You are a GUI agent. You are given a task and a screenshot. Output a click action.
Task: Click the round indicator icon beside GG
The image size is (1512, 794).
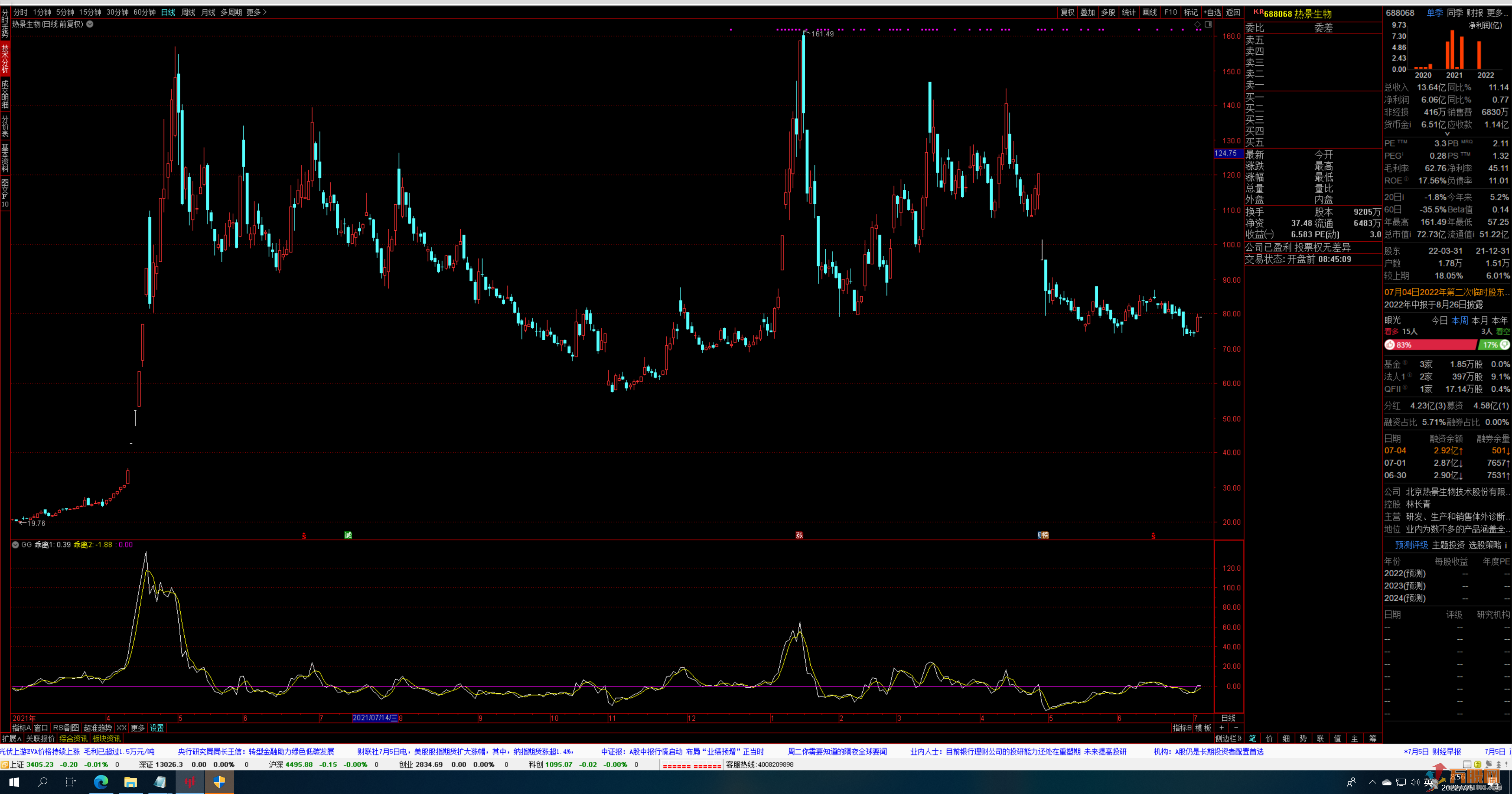click(15, 544)
